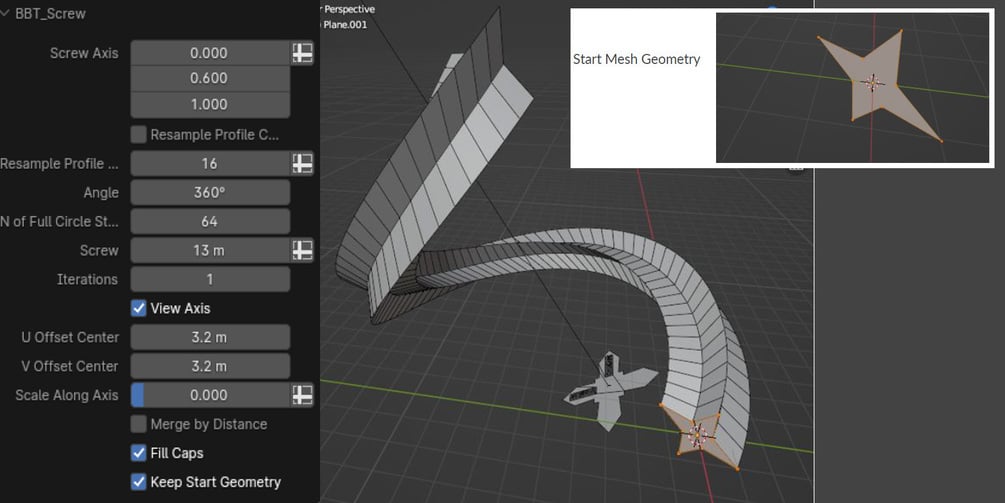Select the orange star mesh in viewport

point(699,437)
